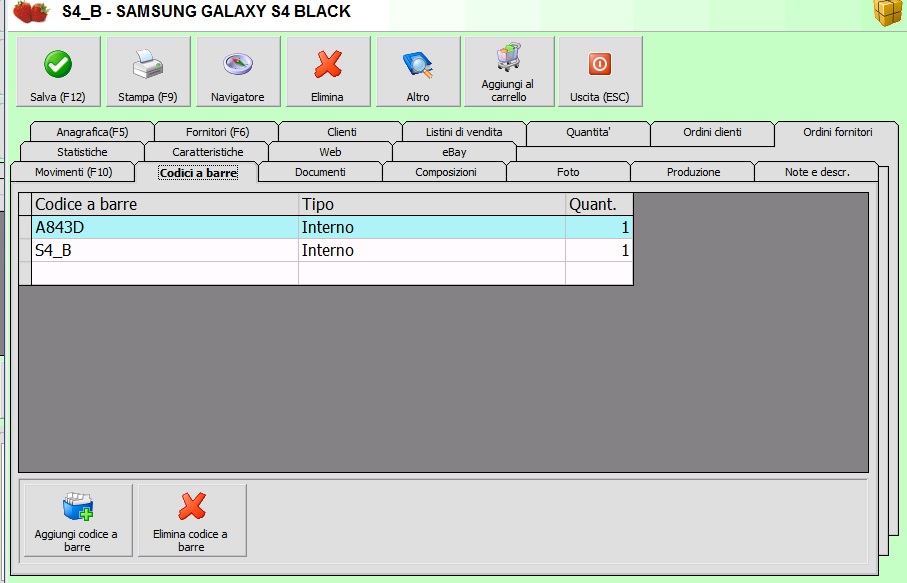This screenshot has height=583, width=907.
Task: Click Elimina codice a barre button
Action: [x=192, y=521]
